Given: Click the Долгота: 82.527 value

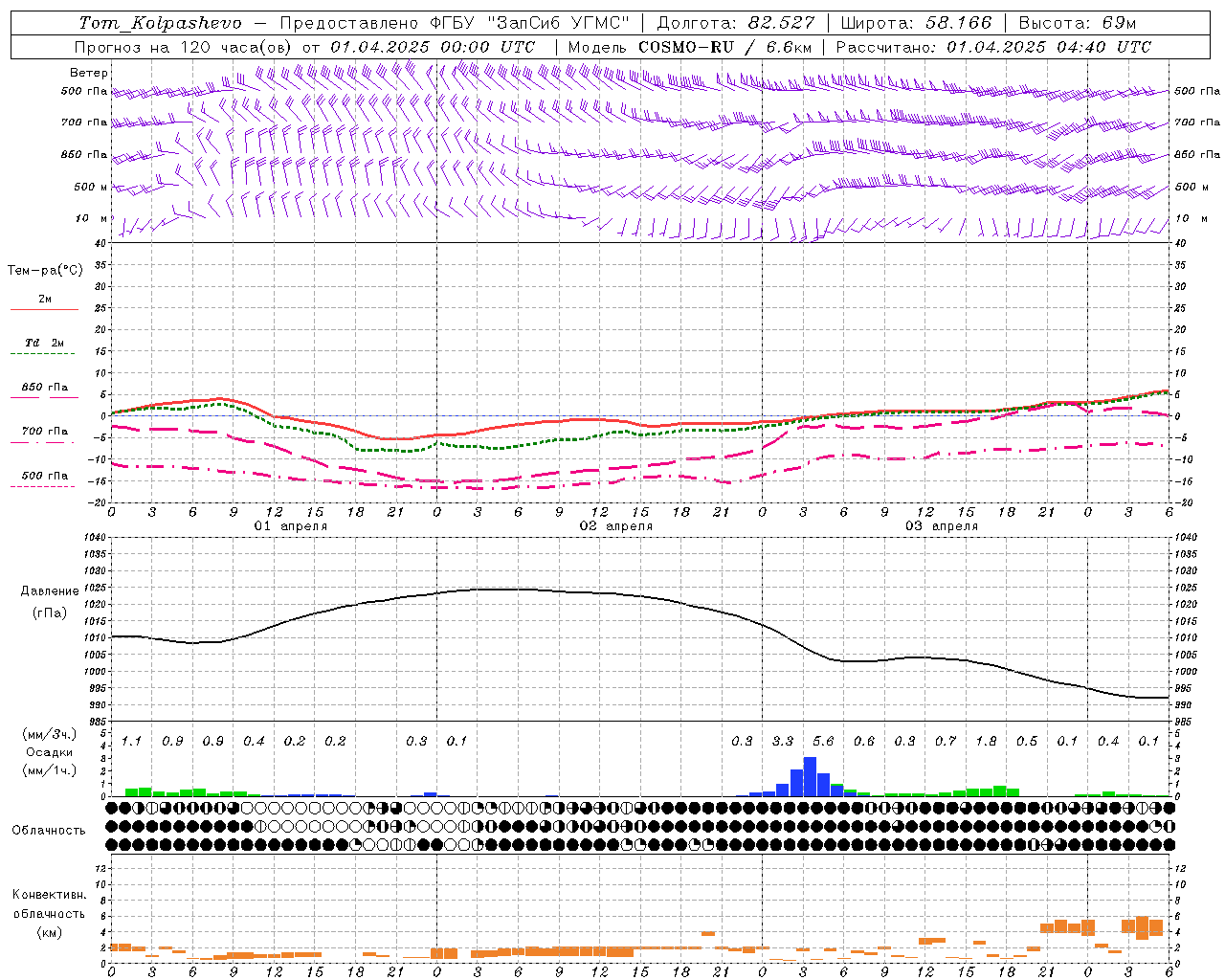Looking at the screenshot, I should 736,23.
